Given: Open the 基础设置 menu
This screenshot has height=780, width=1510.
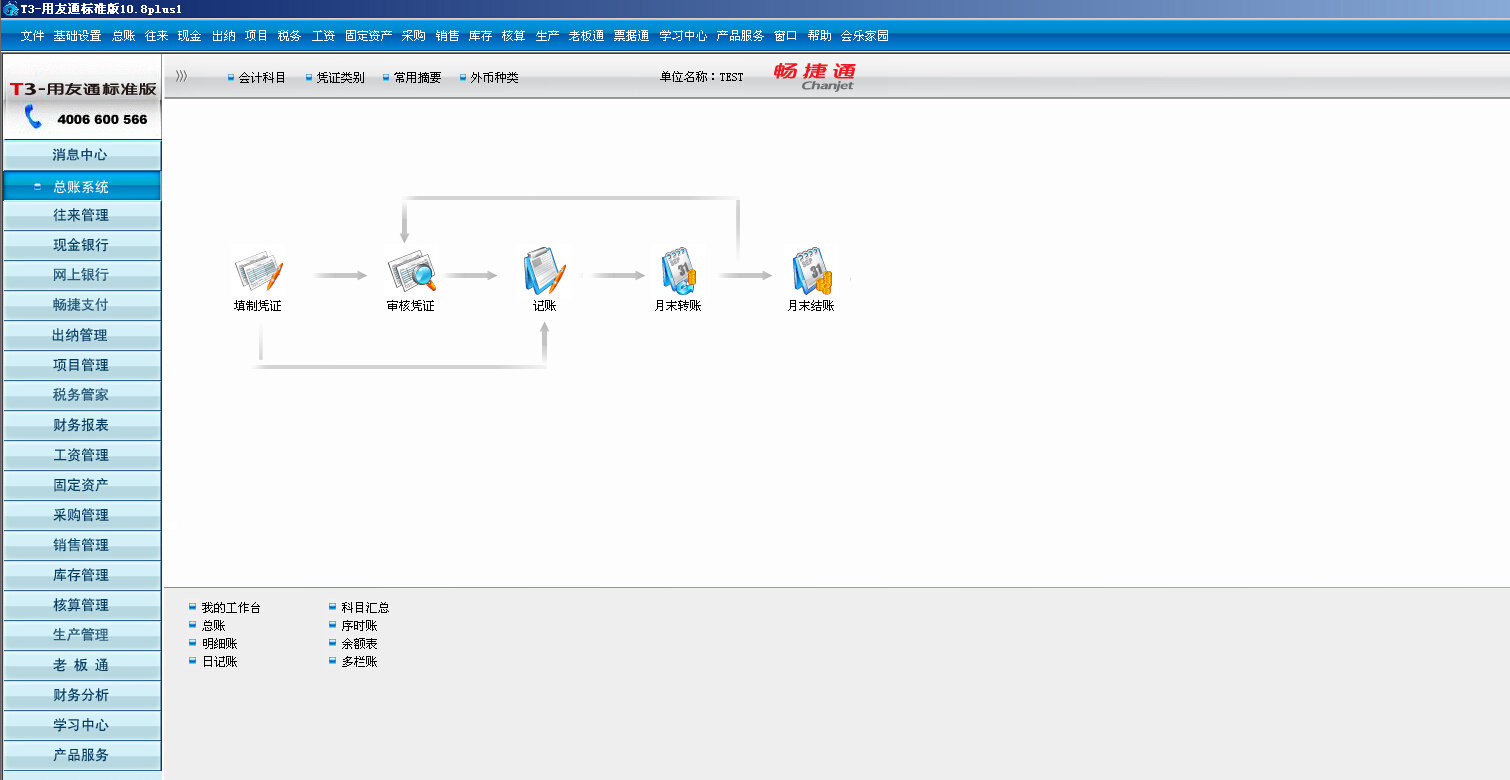Looking at the screenshot, I should pyautogui.click(x=77, y=36).
